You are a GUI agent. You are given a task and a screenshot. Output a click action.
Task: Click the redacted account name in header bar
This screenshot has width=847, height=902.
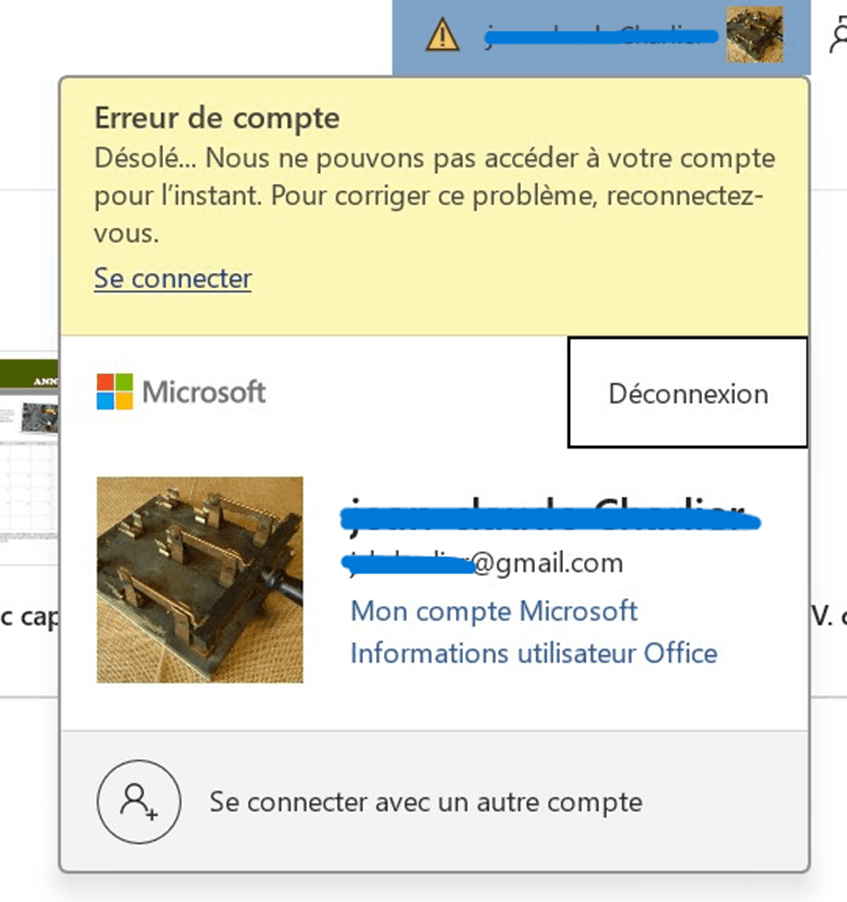pos(601,36)
